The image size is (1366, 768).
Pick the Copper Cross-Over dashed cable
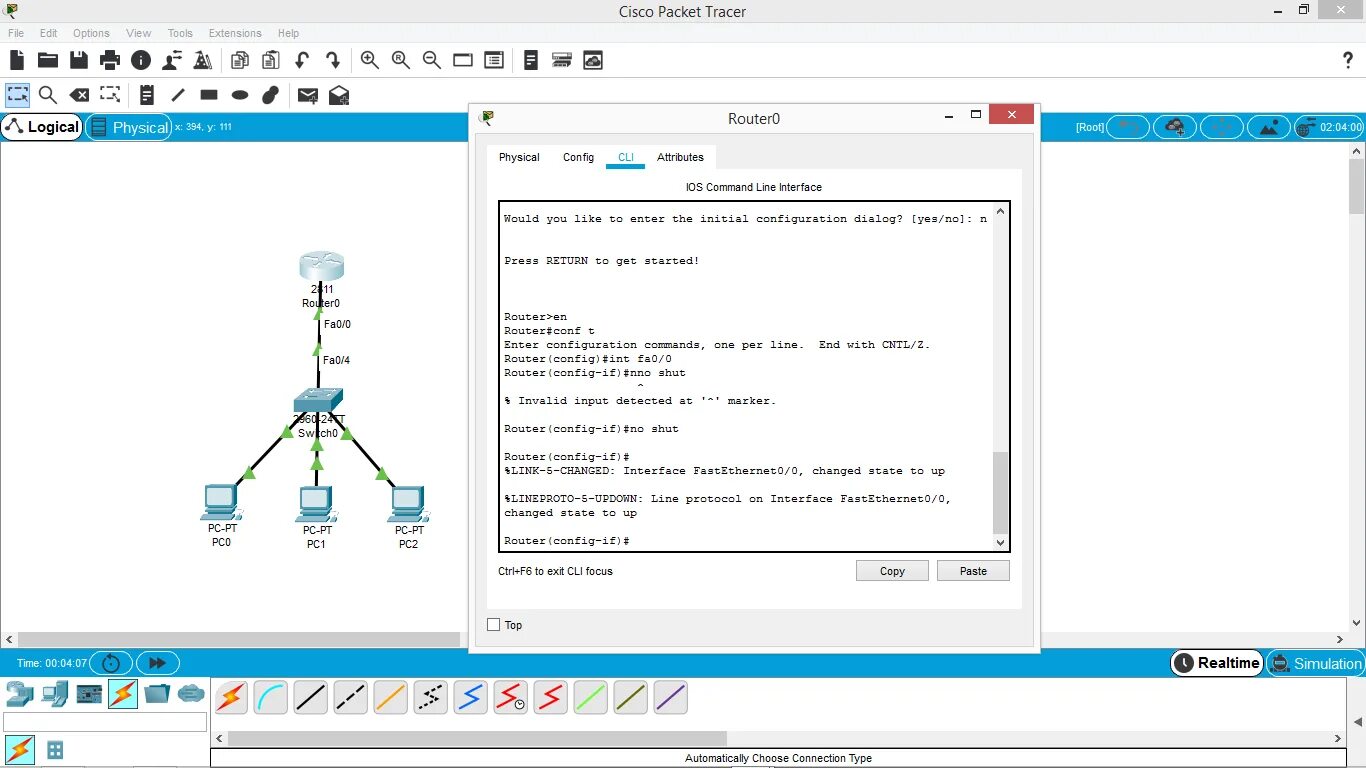(351, 697)
